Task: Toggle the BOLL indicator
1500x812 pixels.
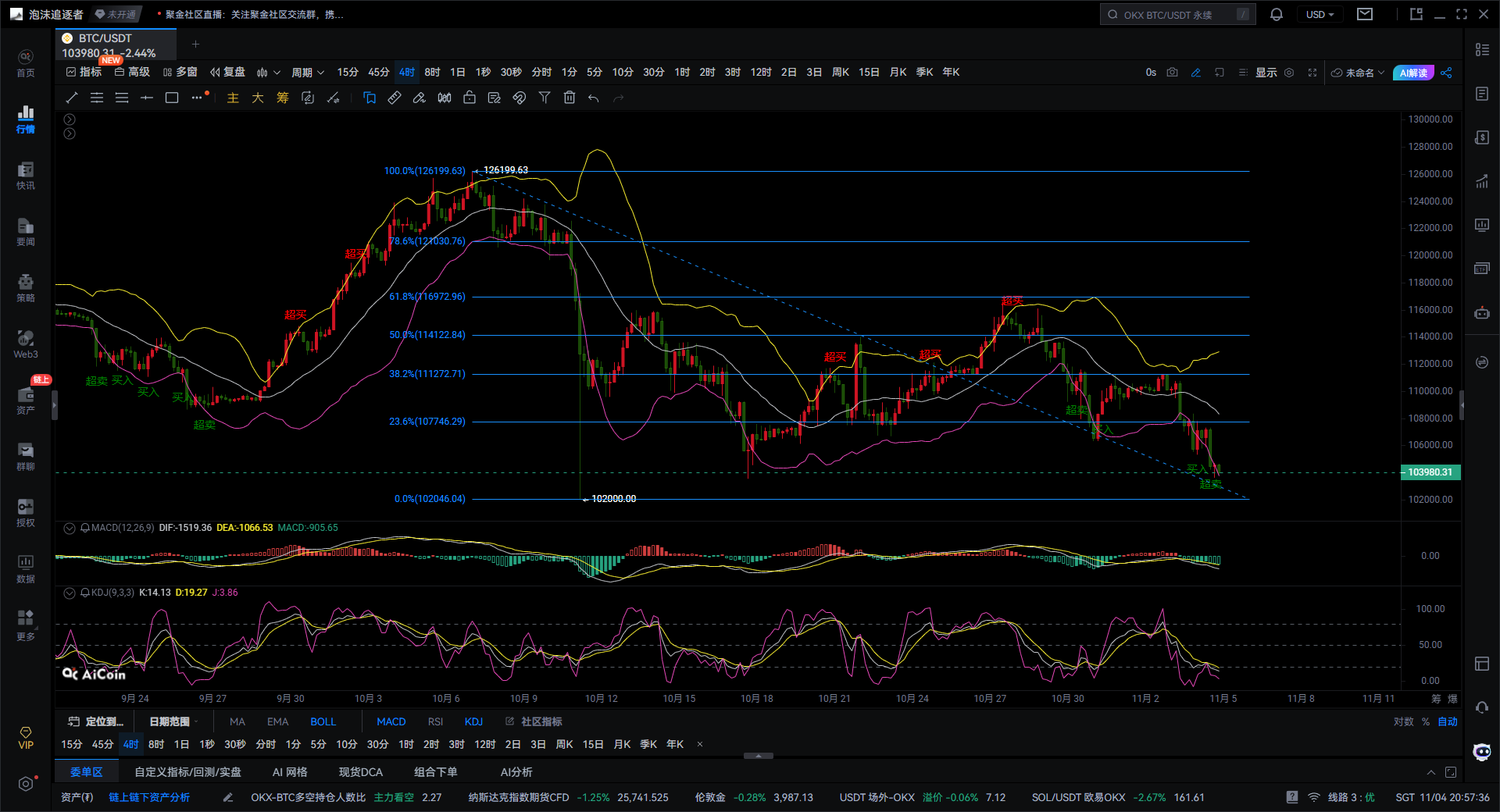Action: (x=323, y=721)
